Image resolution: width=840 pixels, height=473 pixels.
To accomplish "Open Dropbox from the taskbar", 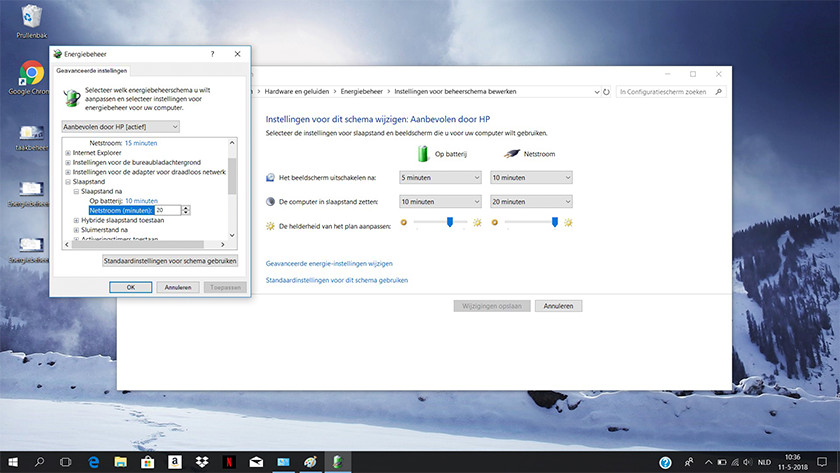I will click(202, 462).
